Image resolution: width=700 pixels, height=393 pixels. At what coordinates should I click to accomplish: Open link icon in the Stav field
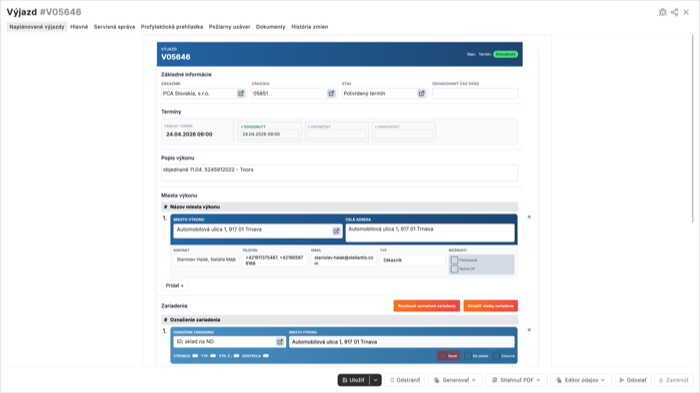pos(421,93)
